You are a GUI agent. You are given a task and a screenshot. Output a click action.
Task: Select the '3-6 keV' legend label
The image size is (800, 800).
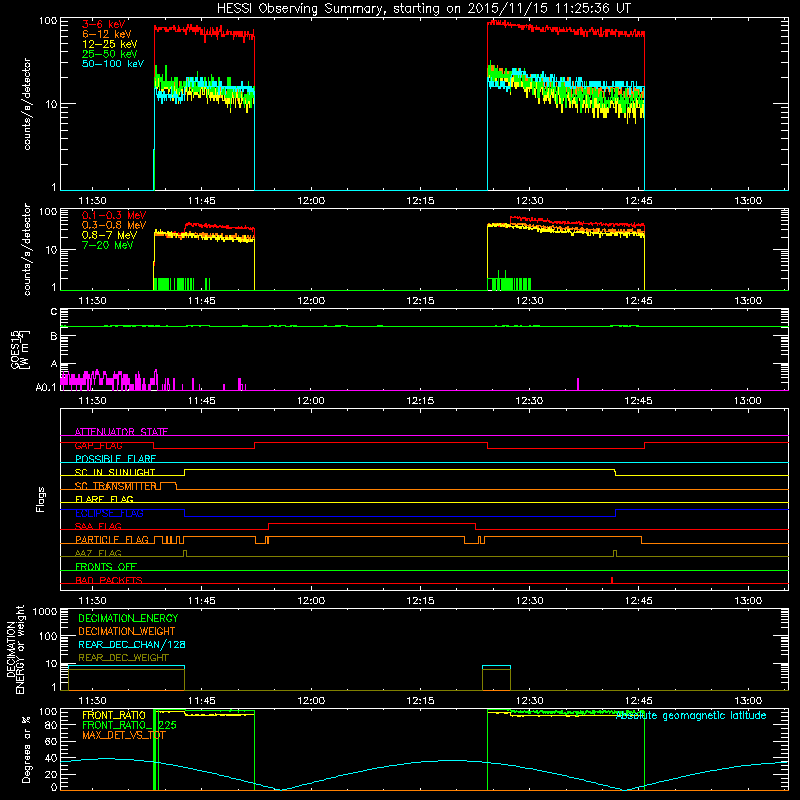(104, 24)
